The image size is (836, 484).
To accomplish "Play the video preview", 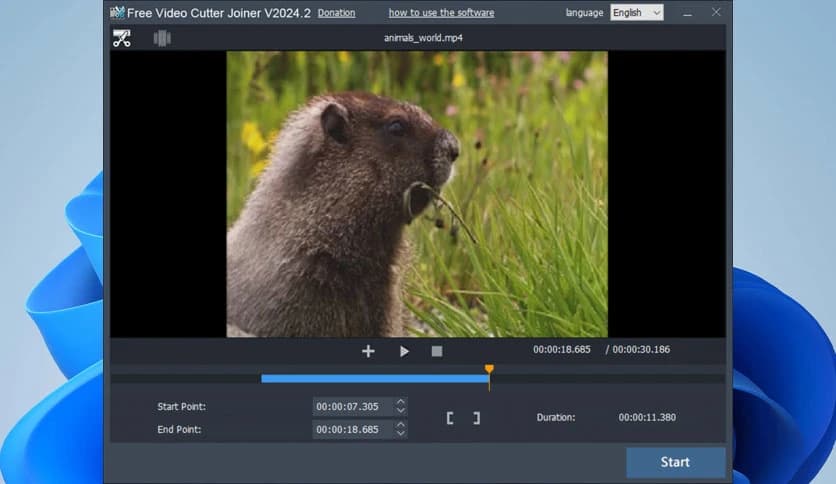I will (404, 351).
